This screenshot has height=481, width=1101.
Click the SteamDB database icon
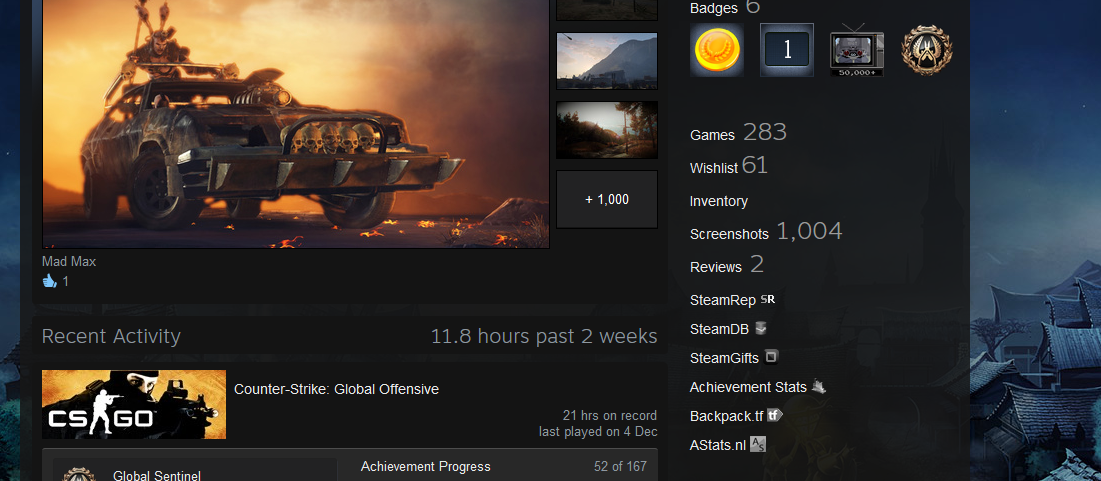[760, 328]
